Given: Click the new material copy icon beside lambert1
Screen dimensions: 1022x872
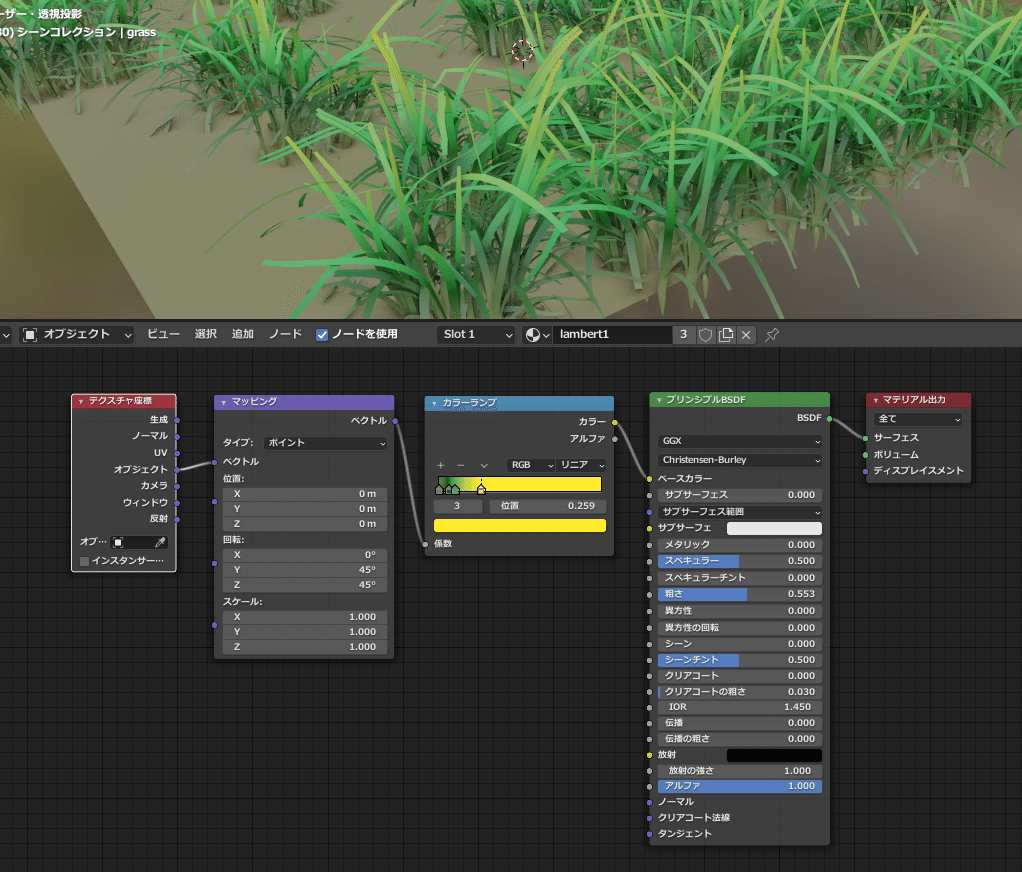Looking at the screenshot, I should [726, 334].
